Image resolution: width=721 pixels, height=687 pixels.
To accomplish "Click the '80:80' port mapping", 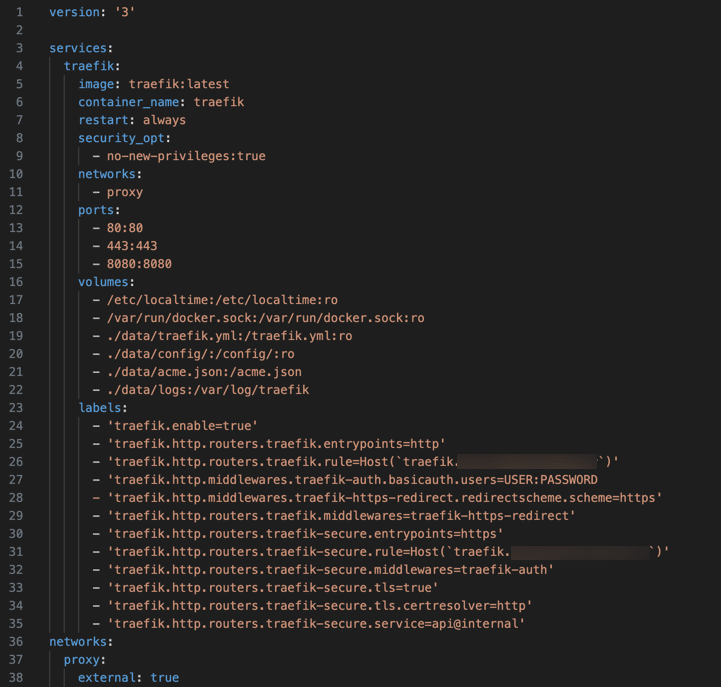I will pos(125,228).
